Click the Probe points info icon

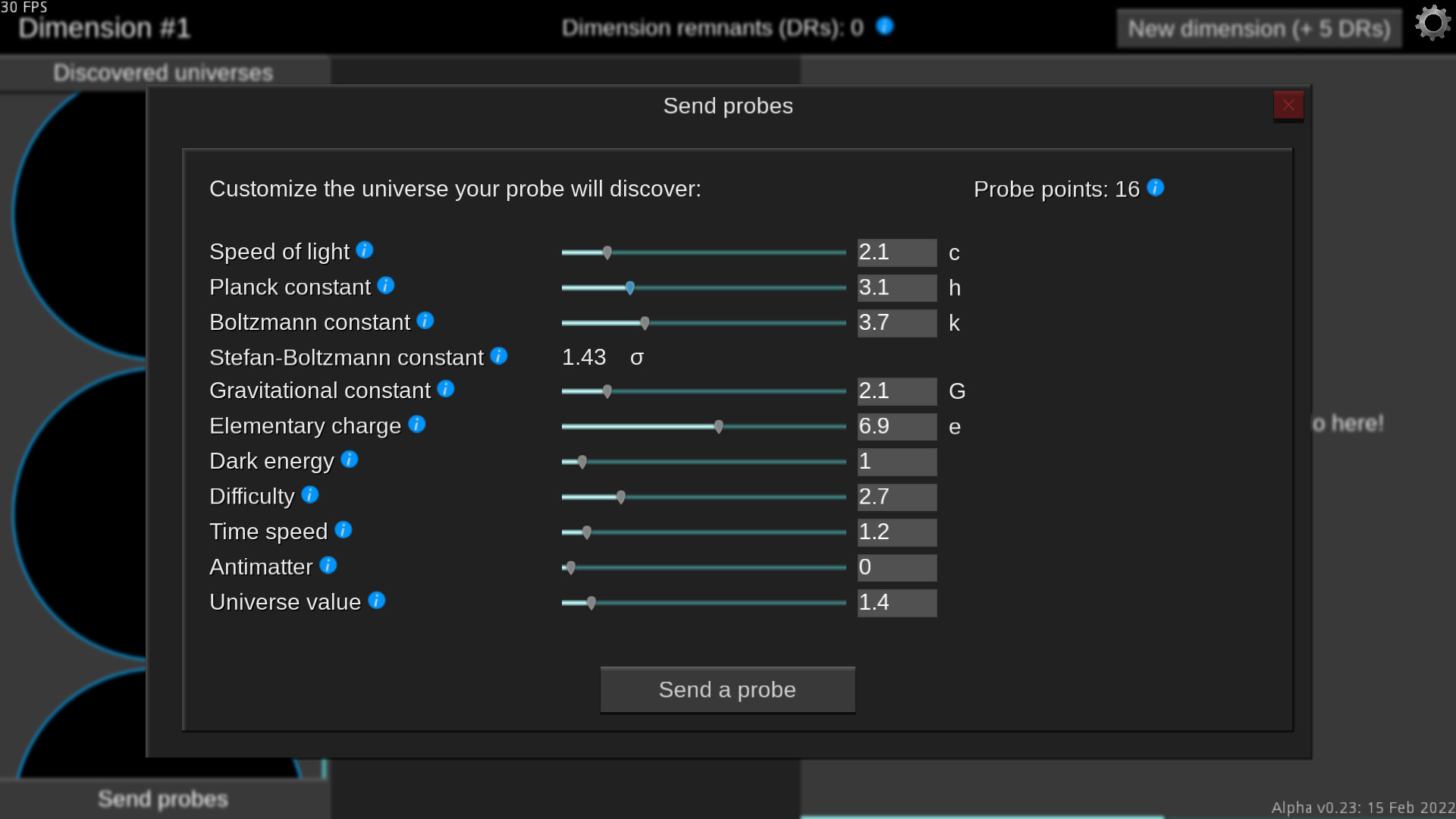1155,188
